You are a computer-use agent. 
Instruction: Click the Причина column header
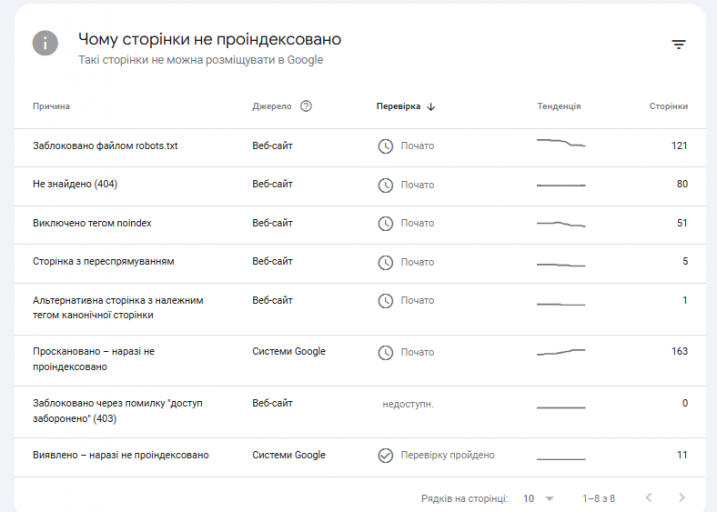(x=51, y=106)
